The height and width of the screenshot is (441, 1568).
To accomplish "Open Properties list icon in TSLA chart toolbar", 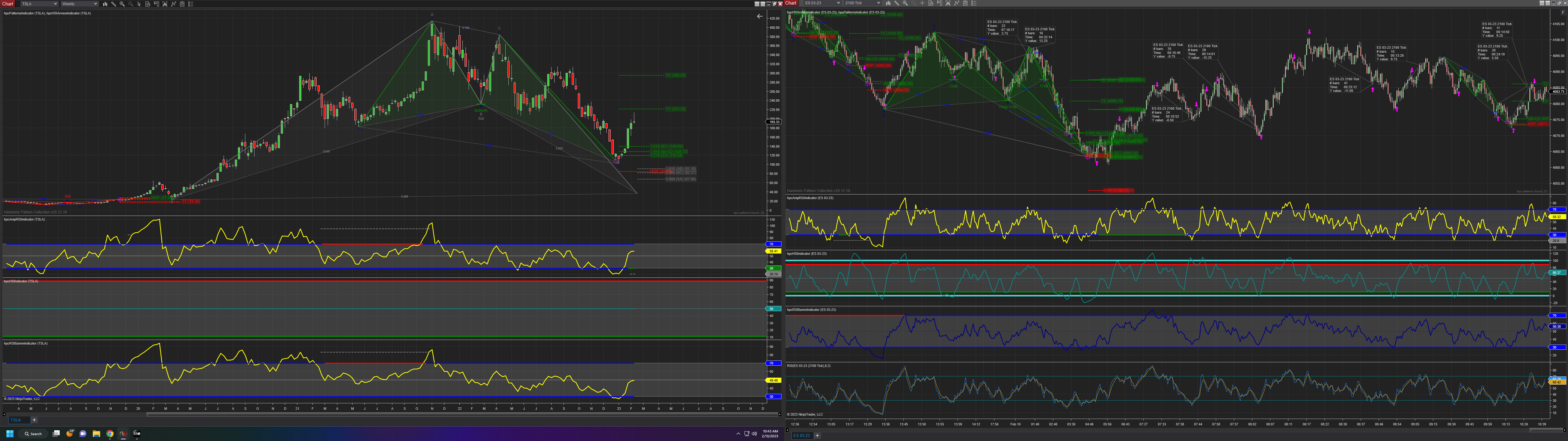I will pos(190,4).
